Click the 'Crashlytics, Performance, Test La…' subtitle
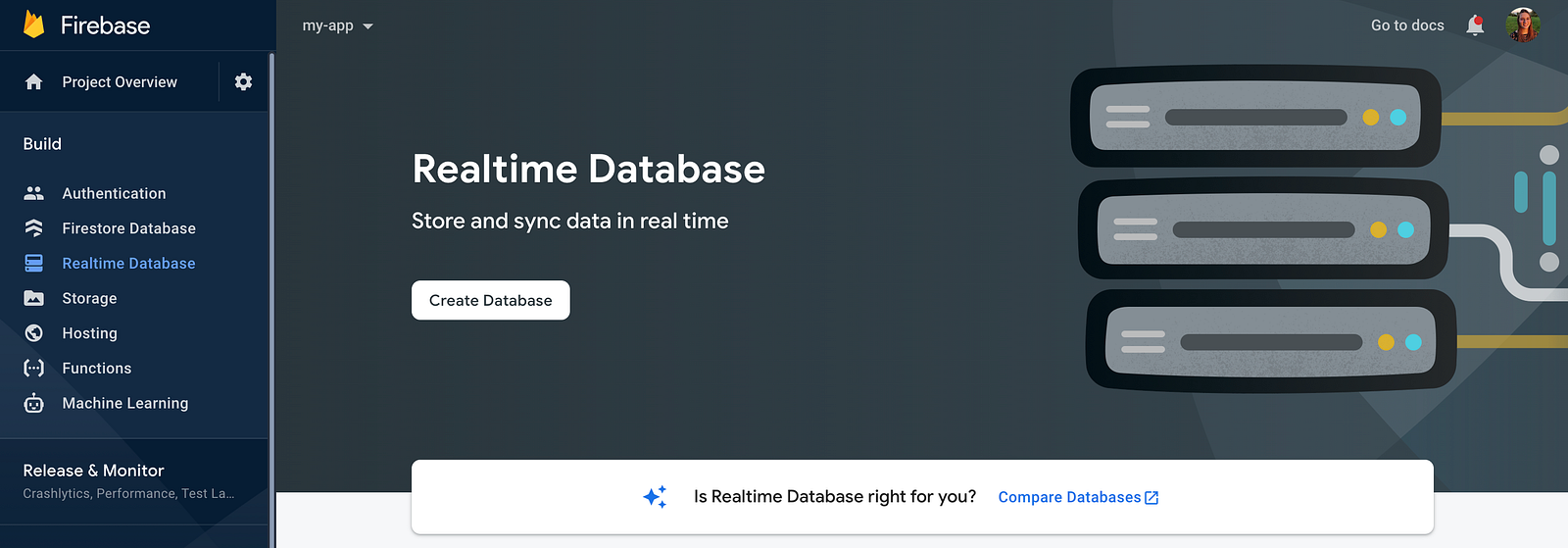The height and width of the screenshot is (548, 1568). [x=128, y=493]
